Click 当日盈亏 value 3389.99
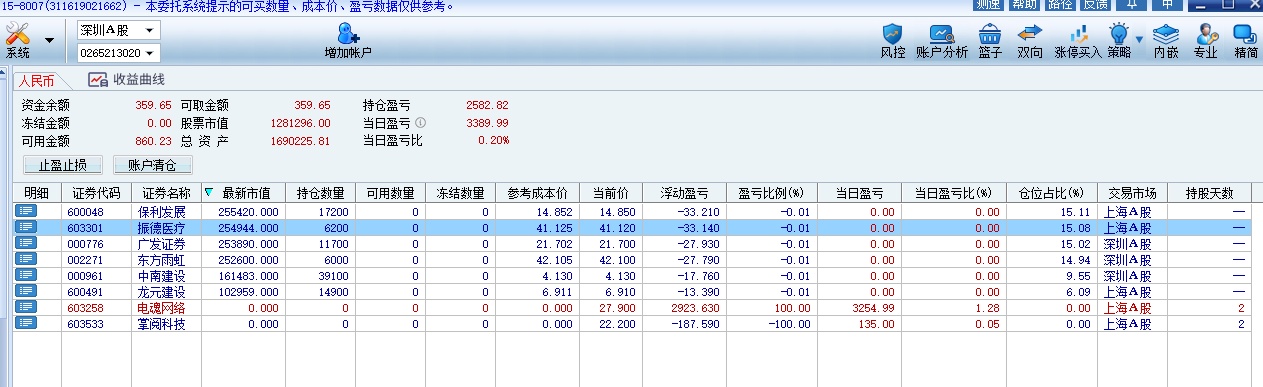Image resolution: width=1263 pixels, height=387 pixels. 488,123
